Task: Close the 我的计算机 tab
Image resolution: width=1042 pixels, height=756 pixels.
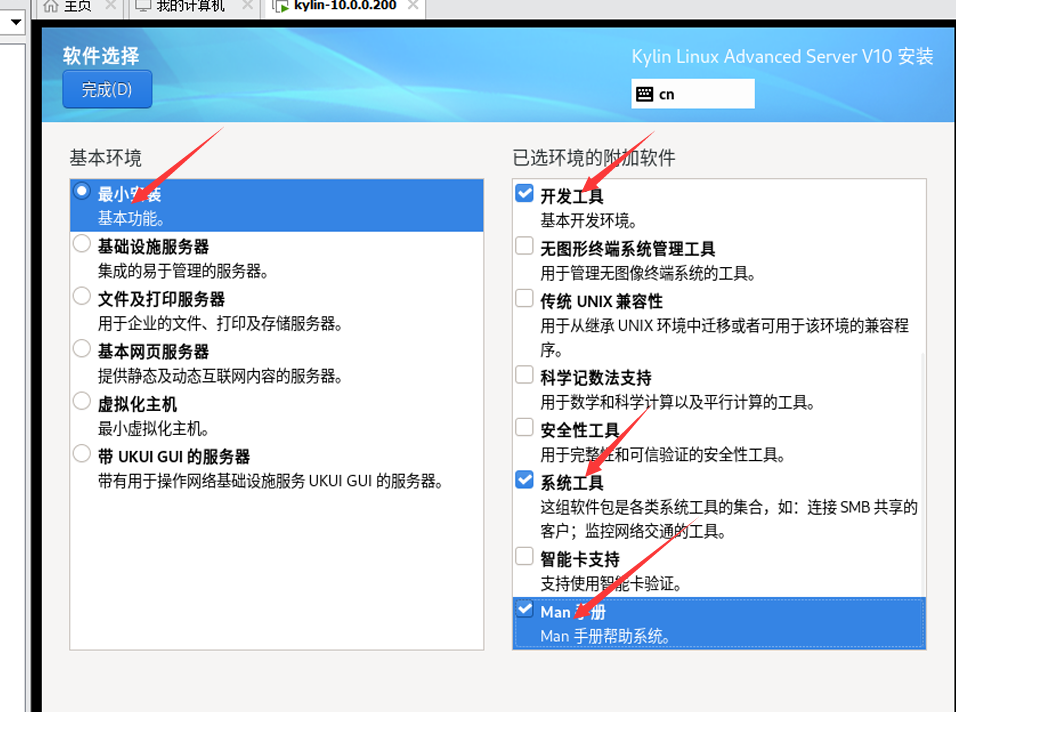Action: pos(247,5)
